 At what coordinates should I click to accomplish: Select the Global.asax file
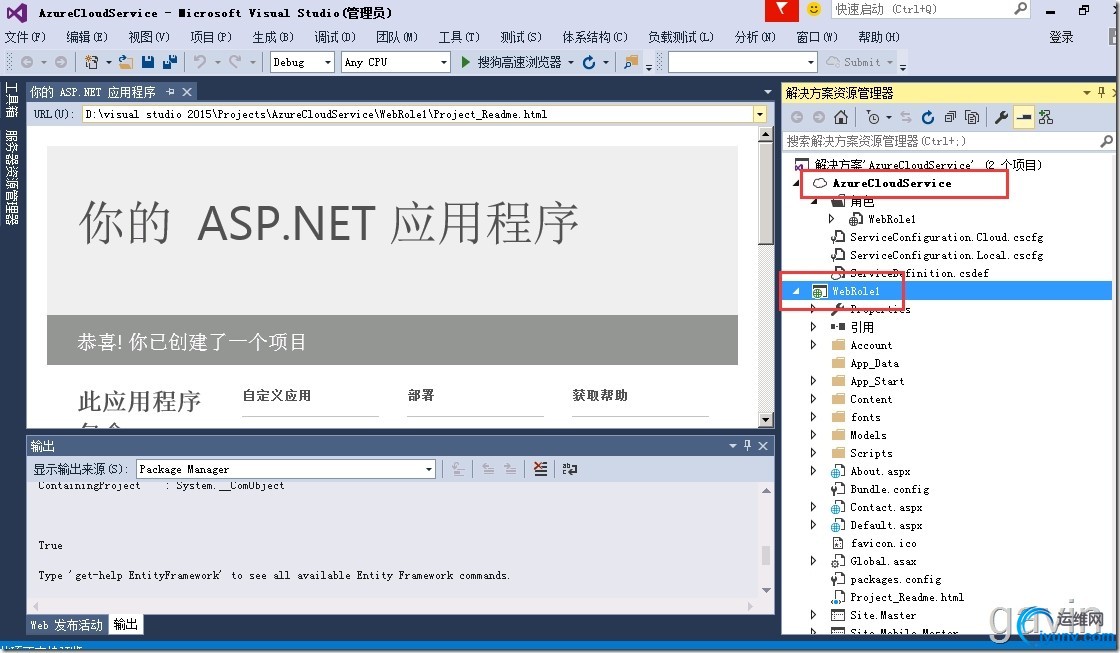(x=884, y=562)
